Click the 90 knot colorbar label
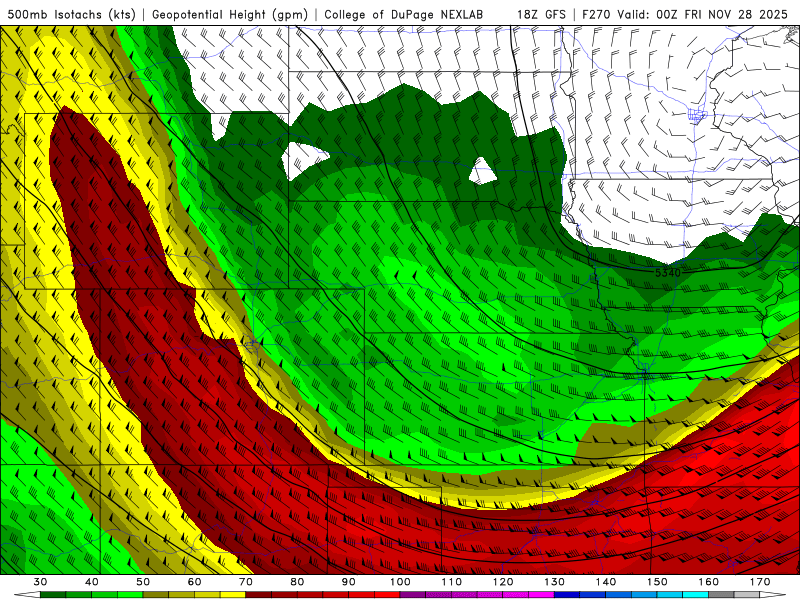The width and height of the screenshot is (800, 600). 349,582
